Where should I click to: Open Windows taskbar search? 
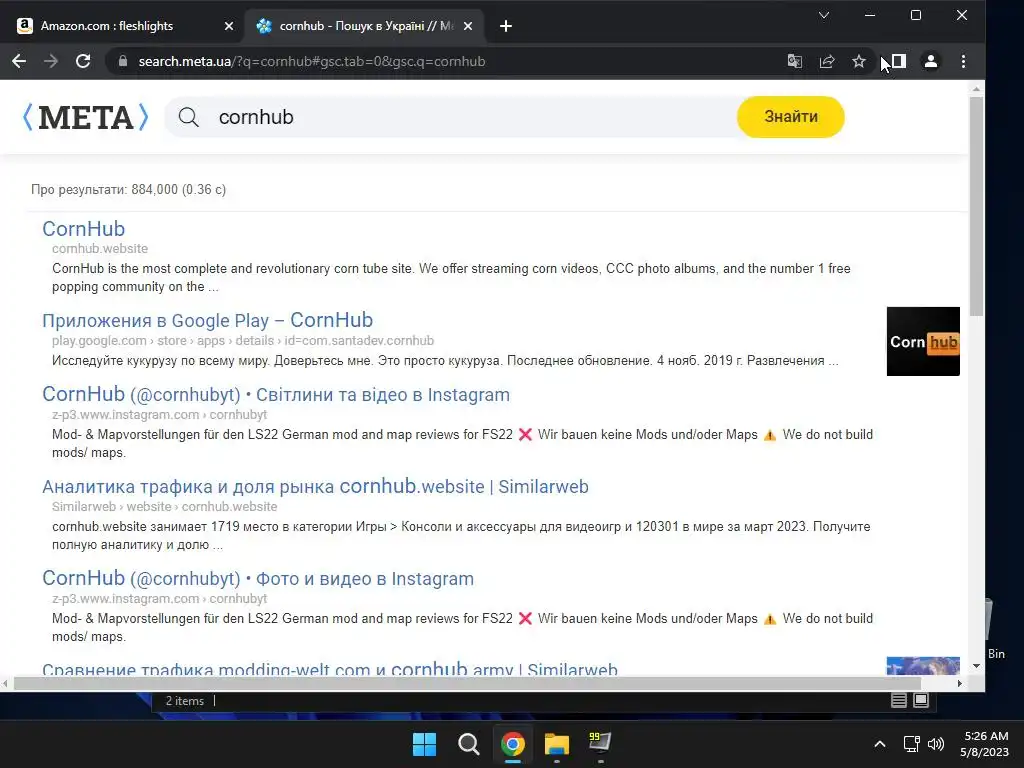(x=468, y=744)
